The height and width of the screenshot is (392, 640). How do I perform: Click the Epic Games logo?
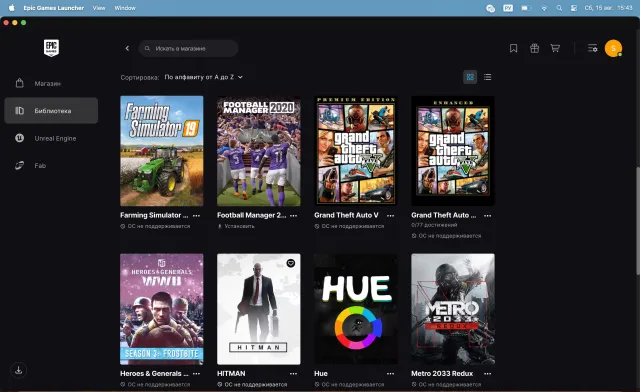click(51, 48)
